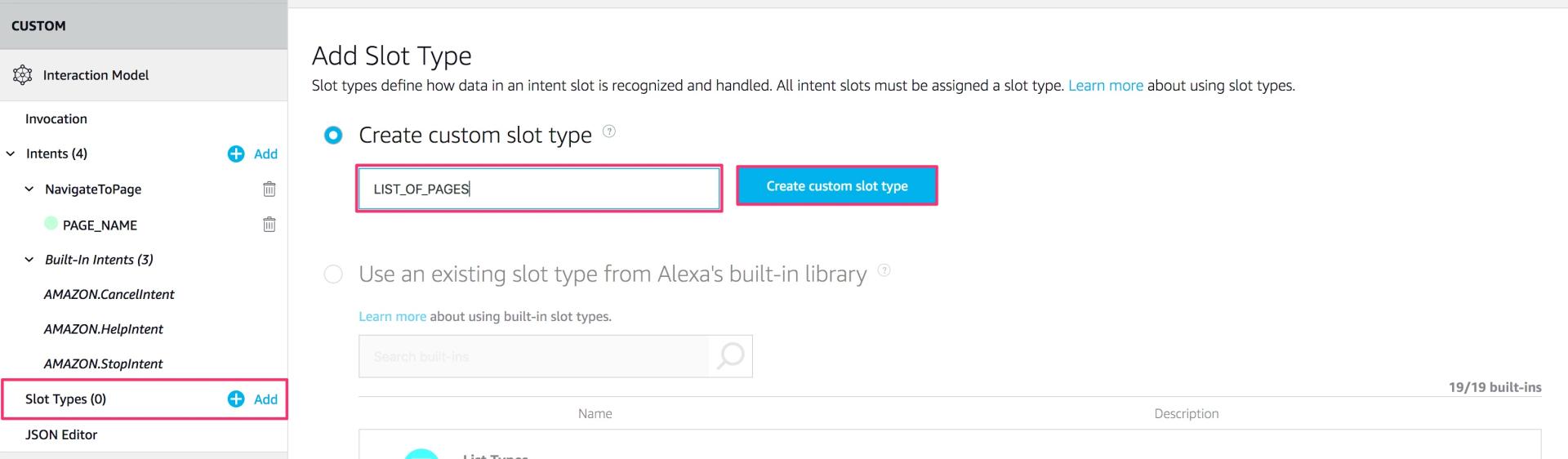Screen dimensions: 1568x459
Task: Collapse the Built-In Intents (3) group
Action: (x=29, y=260)
